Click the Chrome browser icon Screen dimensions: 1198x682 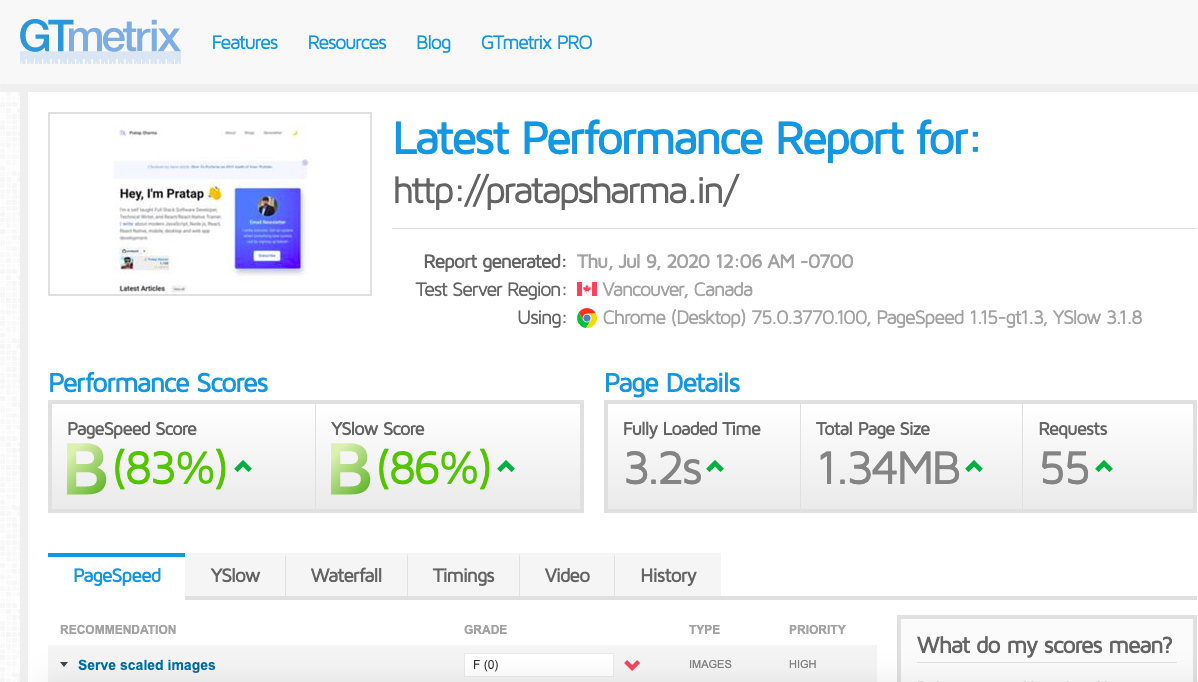point(587,318)
